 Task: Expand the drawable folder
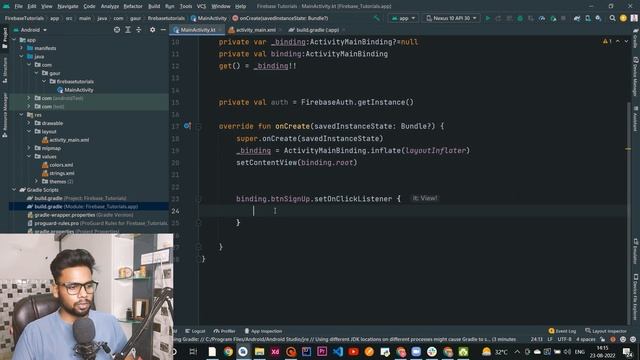(x=29, y=123)
